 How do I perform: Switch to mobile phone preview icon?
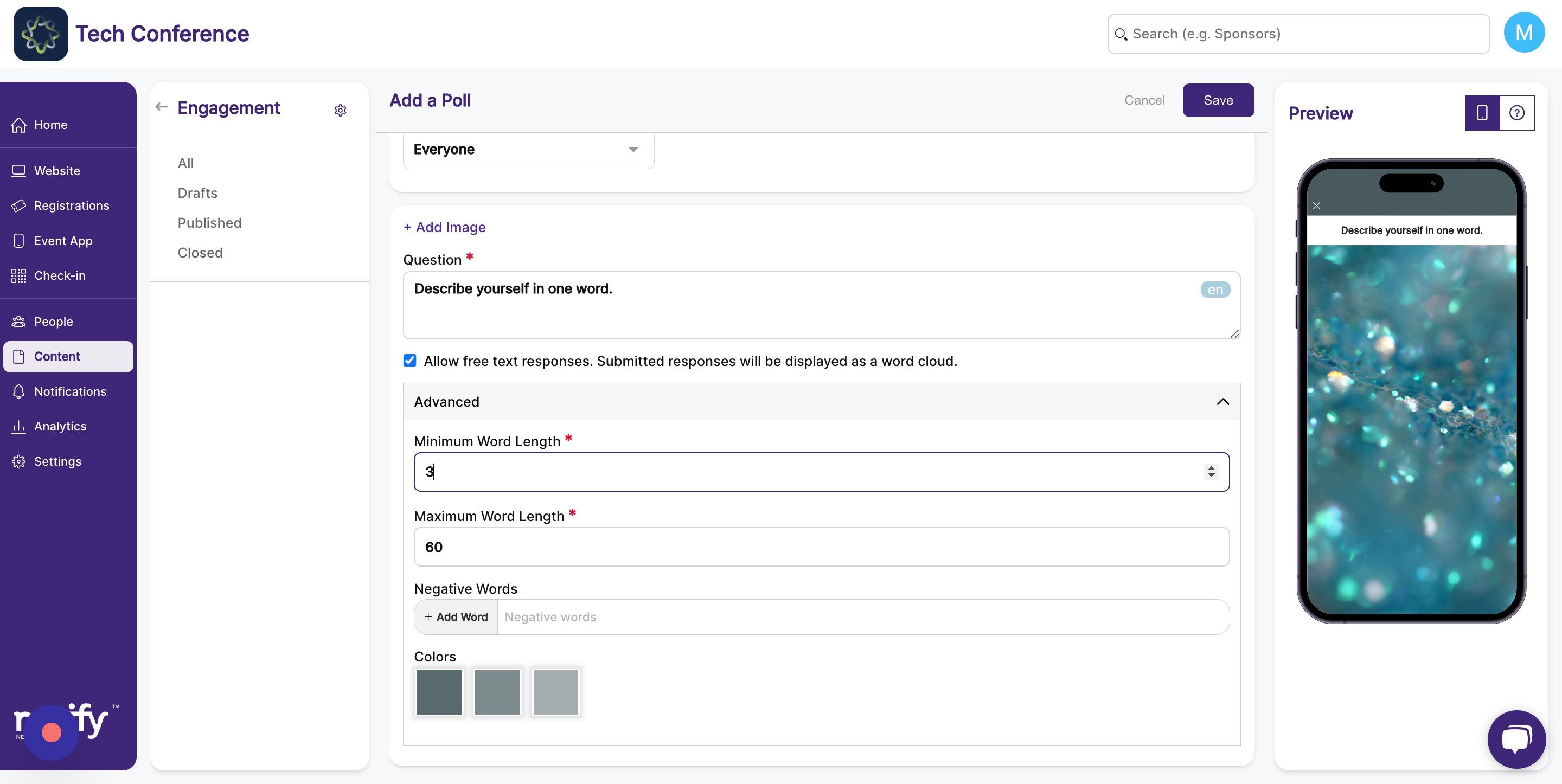(x=1482, y=113)
